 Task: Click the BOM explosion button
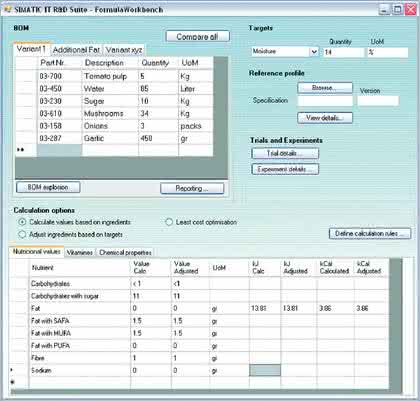click(48, 187)
